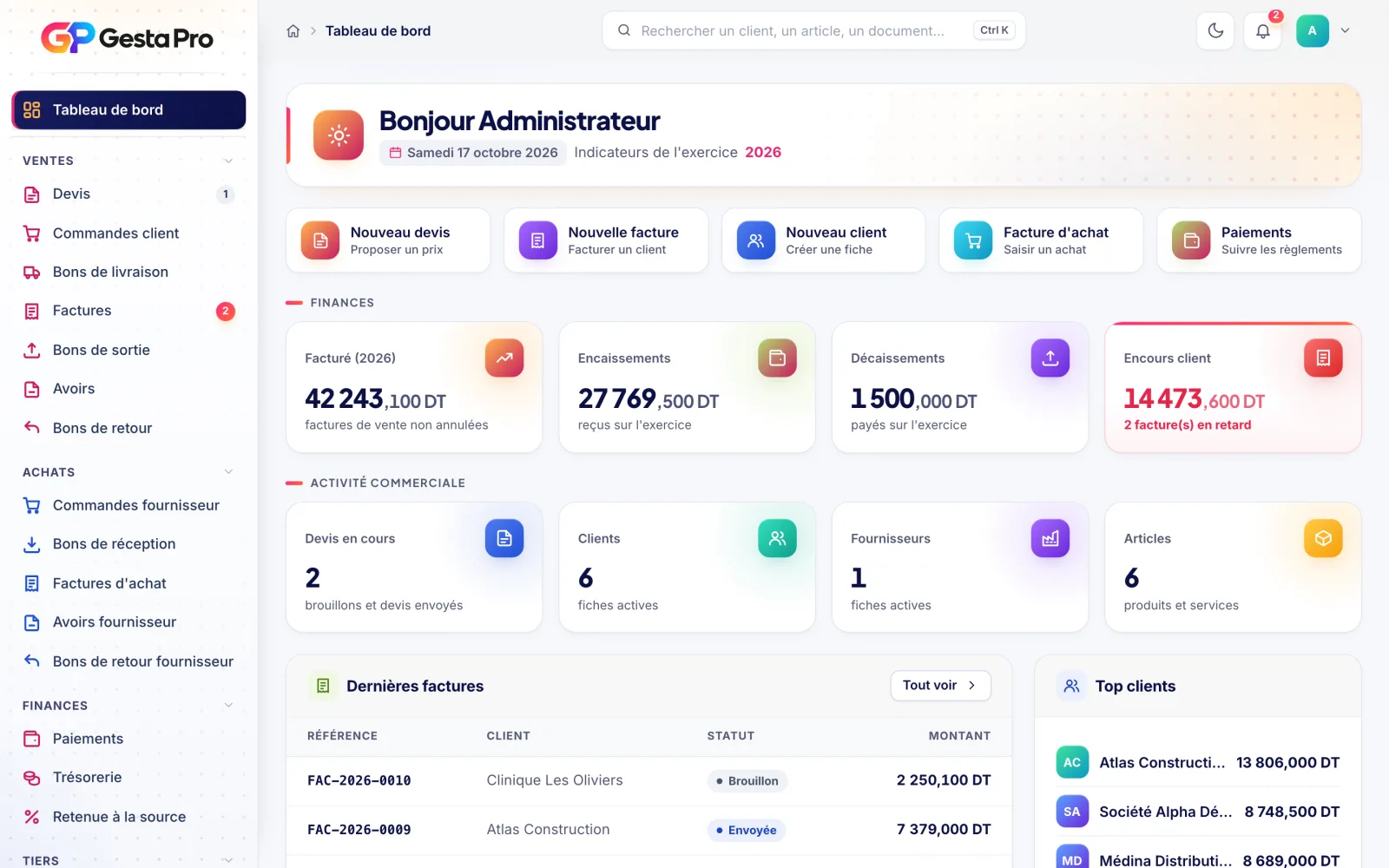Click the Avoirs fournisseur sidebar icon
The height and width of the screenshot is (868, 1389).
(32, 622)
